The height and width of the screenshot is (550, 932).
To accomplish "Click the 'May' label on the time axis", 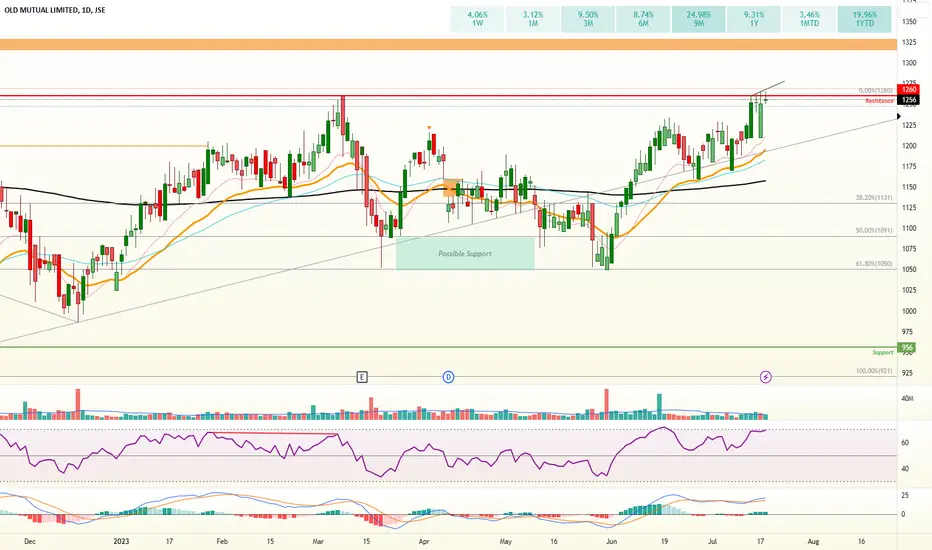I will (x=505, y=541).
